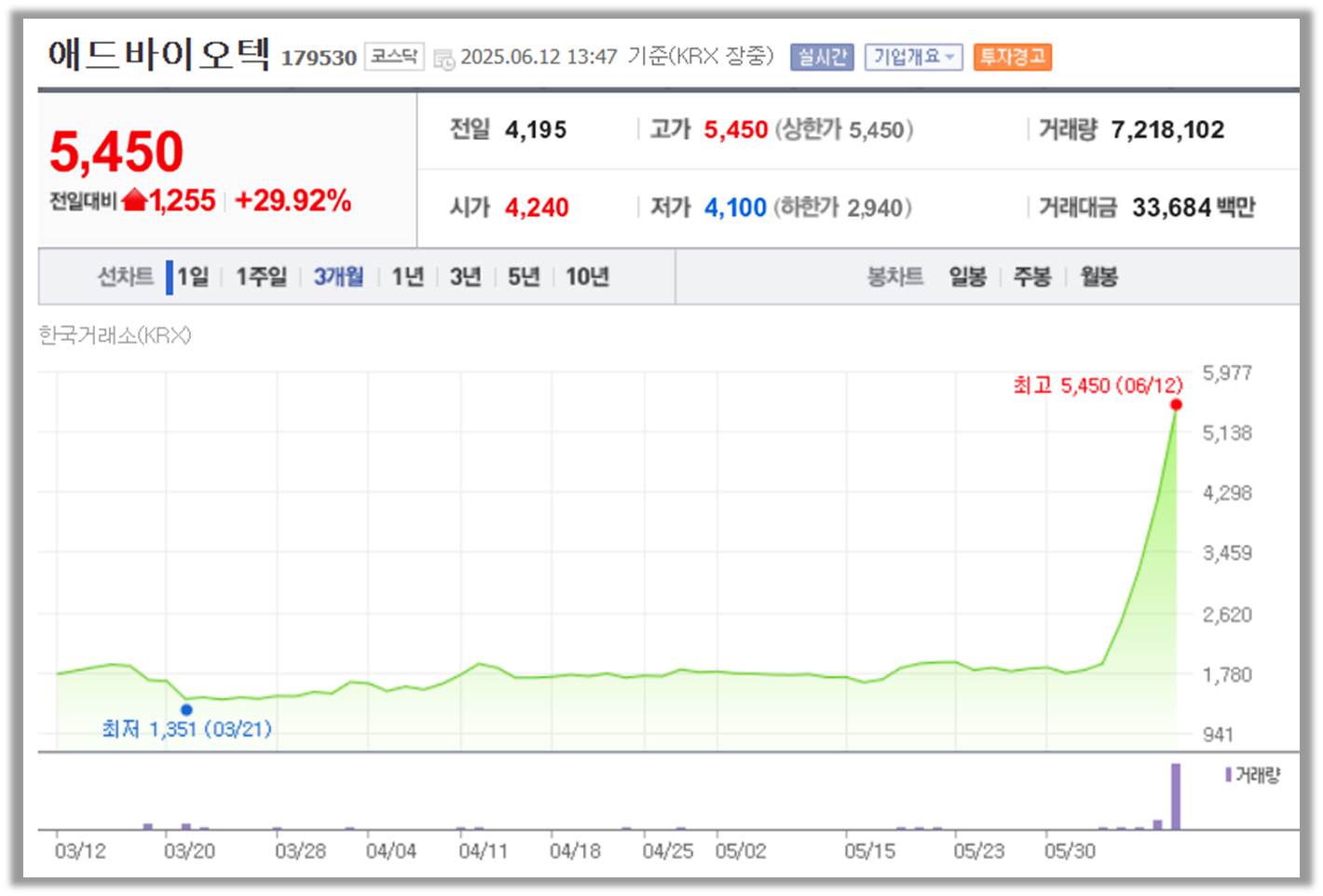Click the 거래대금 value 33,684 백만
This screenshot has height=896, width=1323.
tap(1193, 207)
